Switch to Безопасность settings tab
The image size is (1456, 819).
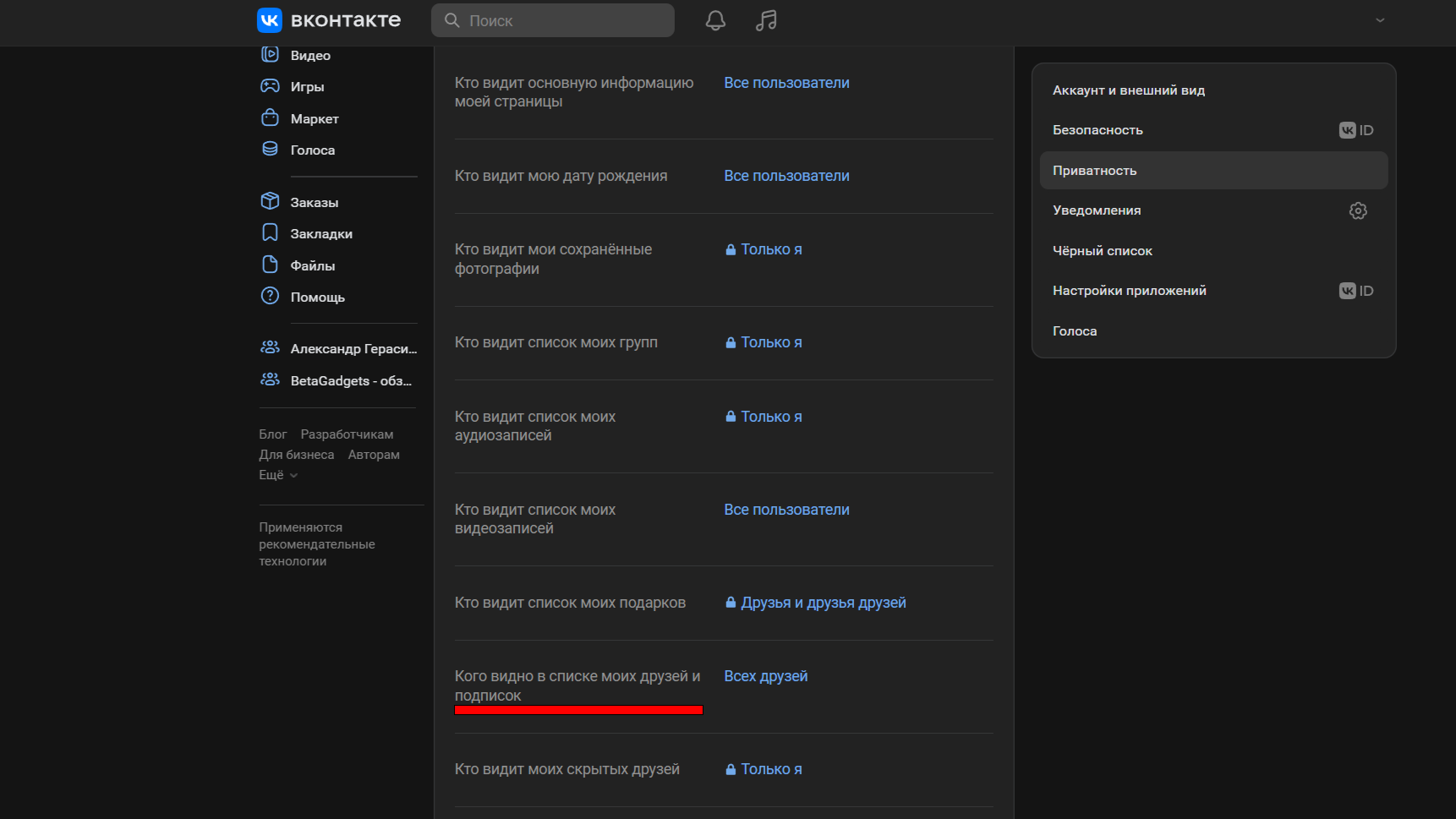1097,130
